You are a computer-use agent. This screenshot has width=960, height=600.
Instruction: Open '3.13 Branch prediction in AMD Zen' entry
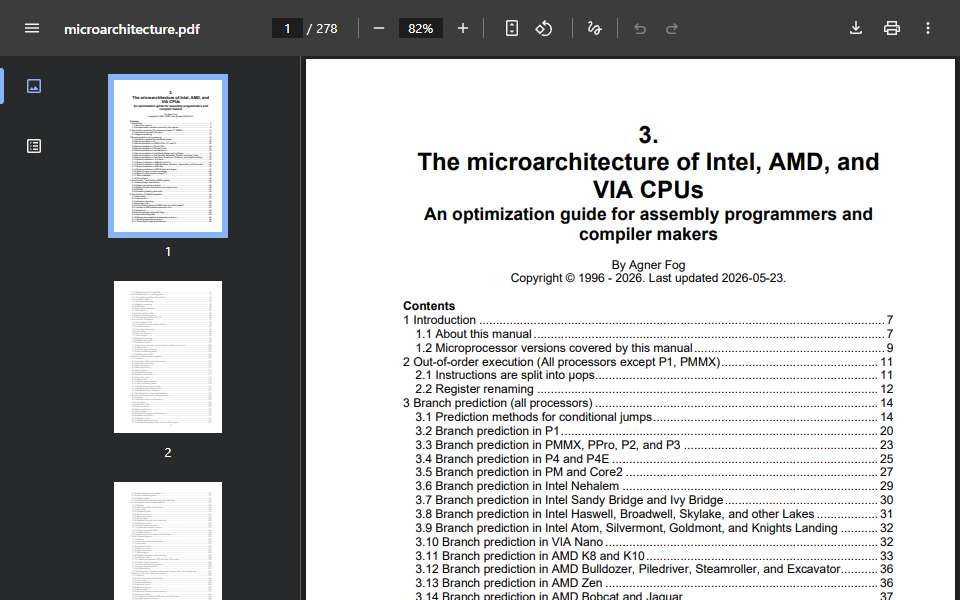coord(654,583)
